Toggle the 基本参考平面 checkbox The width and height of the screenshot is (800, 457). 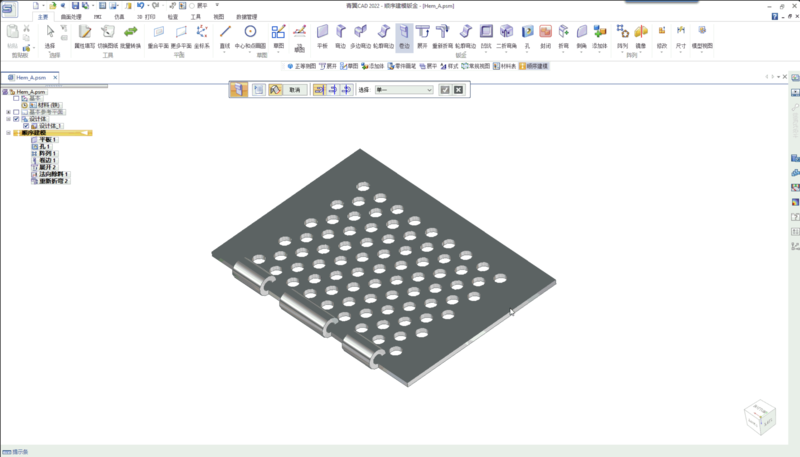coord(15,111)
